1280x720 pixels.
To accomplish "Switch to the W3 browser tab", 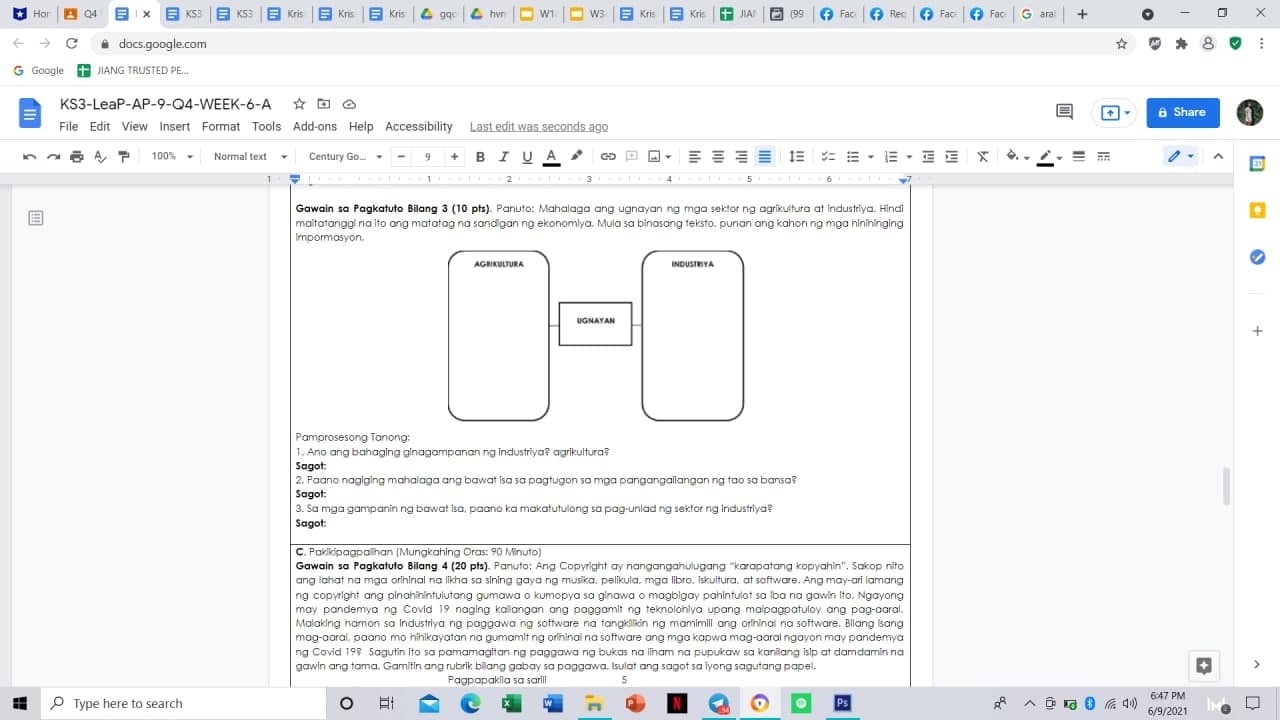I will coord(588,15).
